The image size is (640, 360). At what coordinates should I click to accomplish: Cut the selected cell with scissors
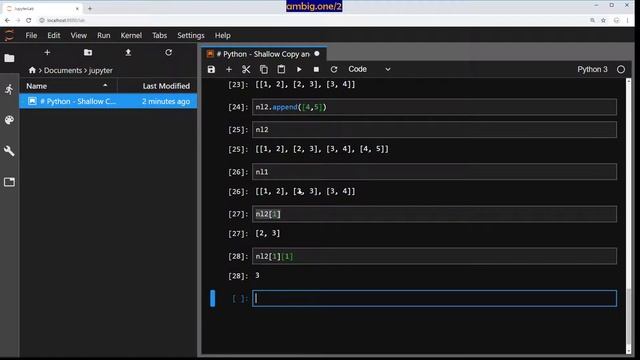tap(246, 69)
